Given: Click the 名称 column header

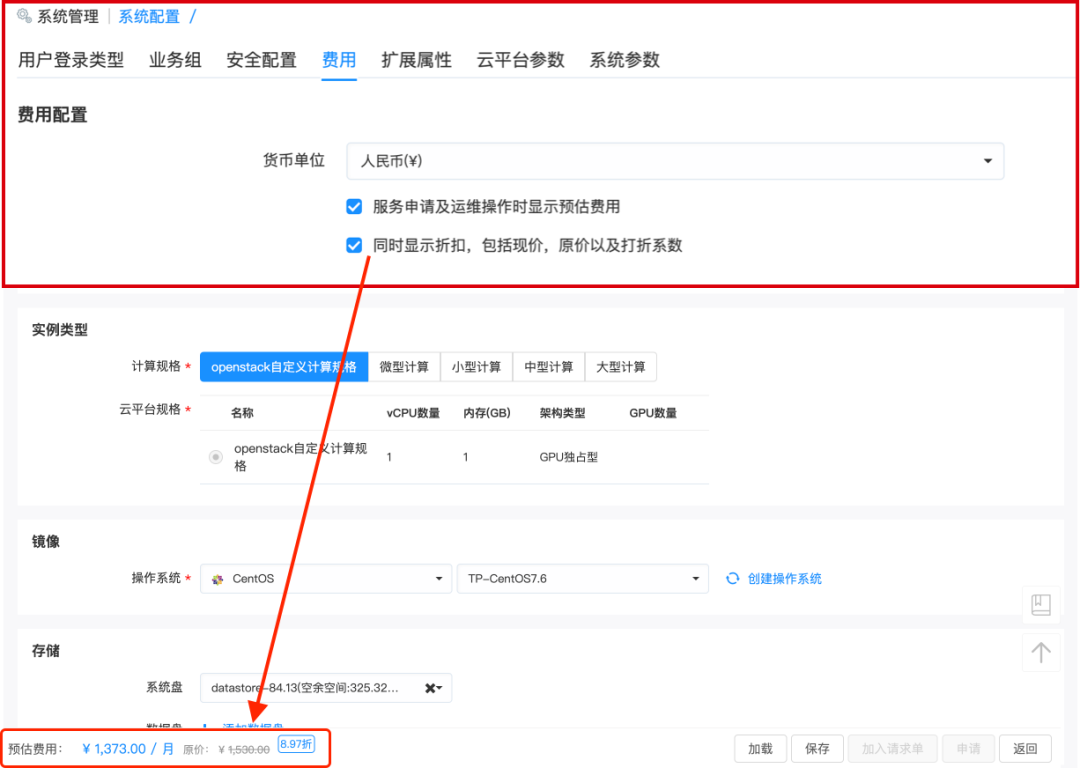Looking at the screenshot, I should pos(242,413).
